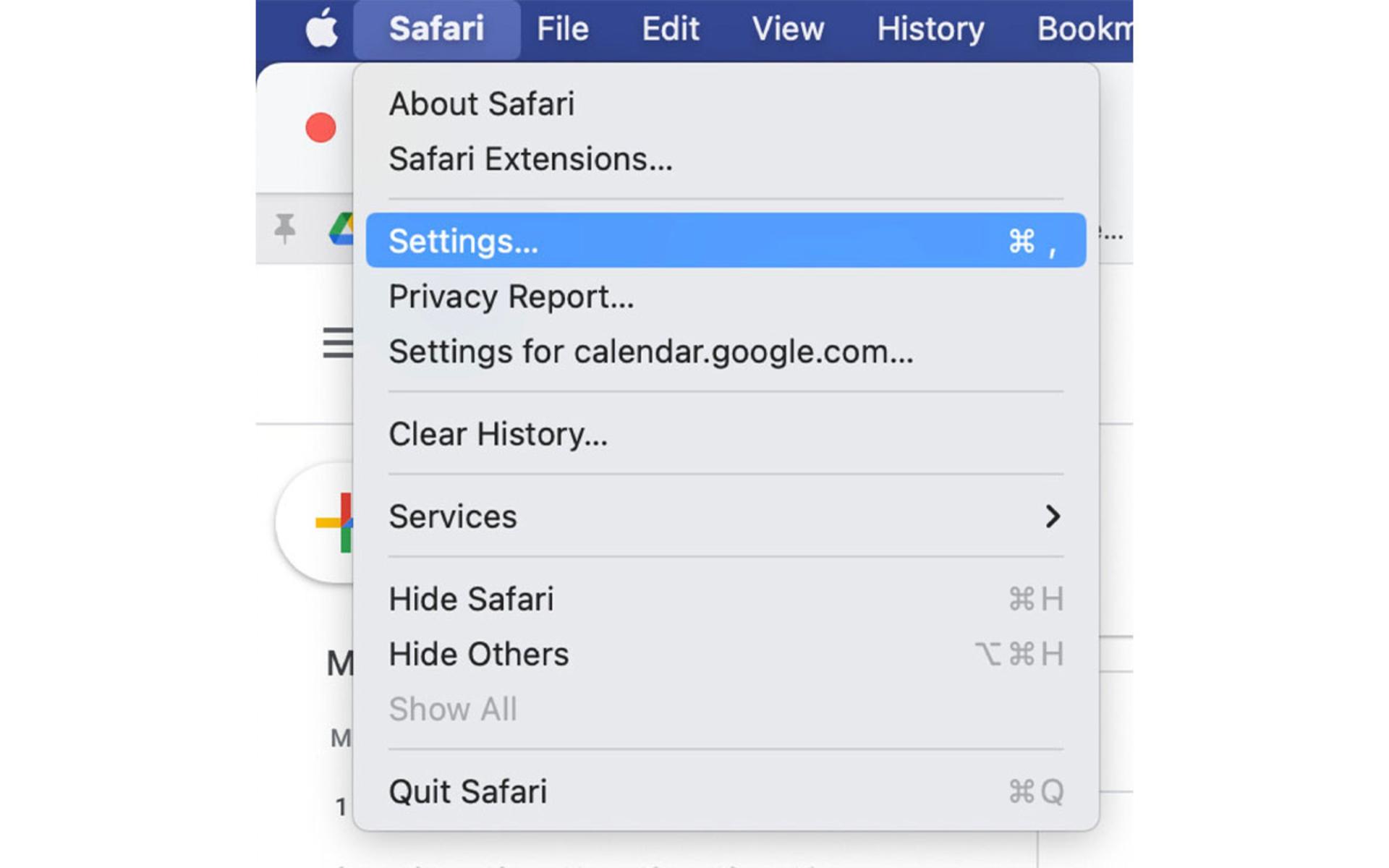Click the Google Calendar Create plus icon
The height and width of the screenshot is (868, 1389).
[x=334, y=522]
